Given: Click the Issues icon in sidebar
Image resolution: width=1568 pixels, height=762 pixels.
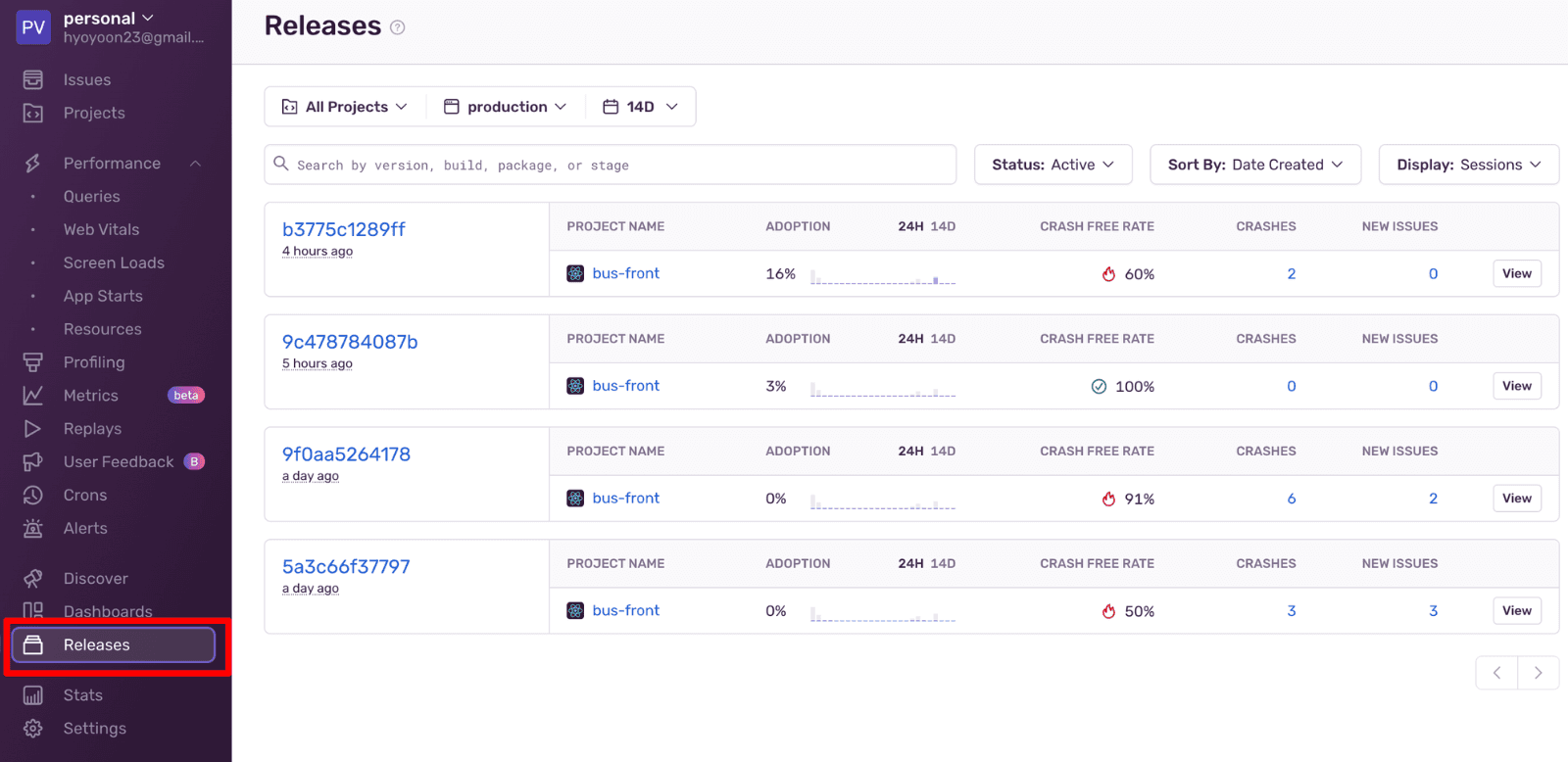Looking at the screenshot, I should [33, 79].
